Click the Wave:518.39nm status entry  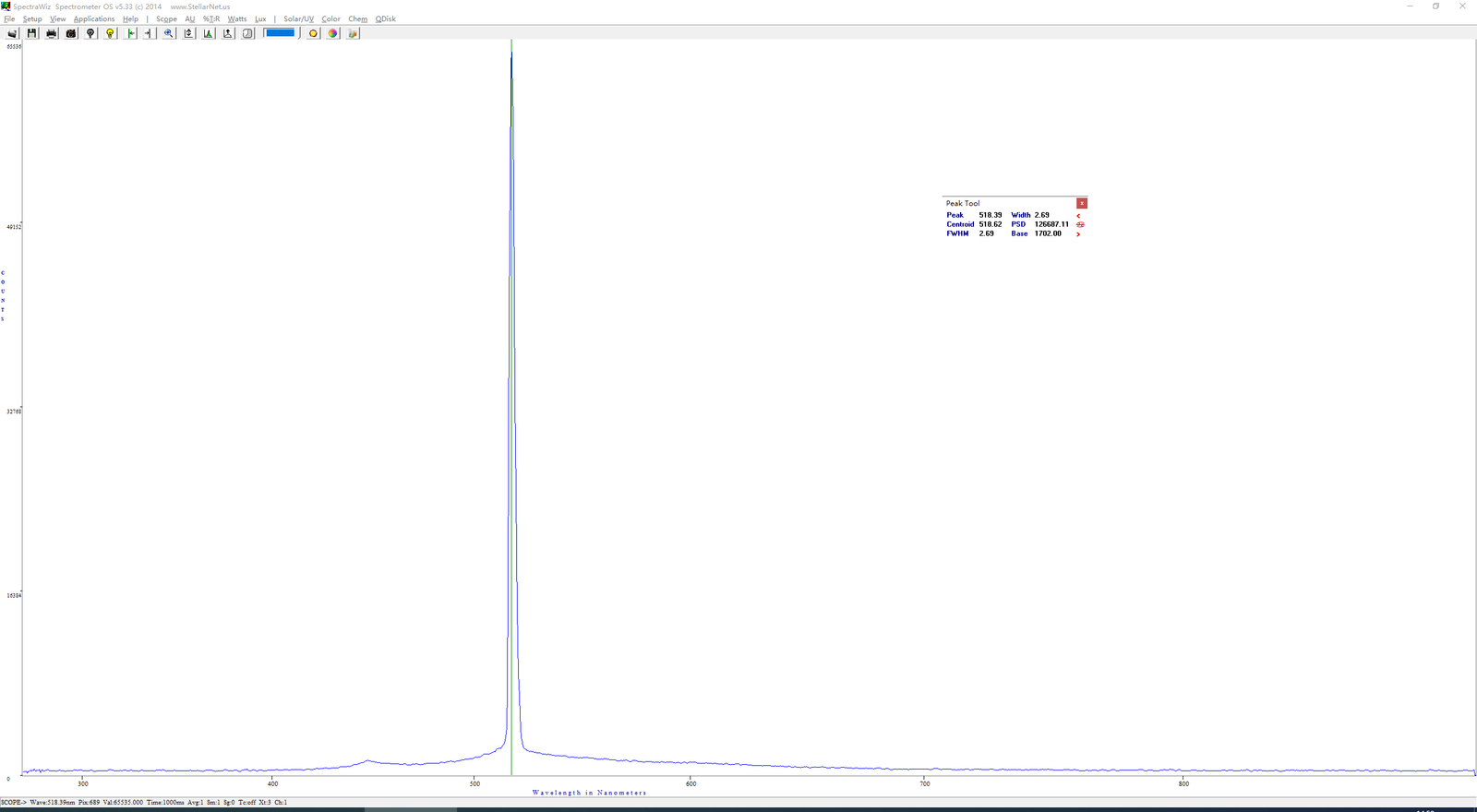(53, 803)
